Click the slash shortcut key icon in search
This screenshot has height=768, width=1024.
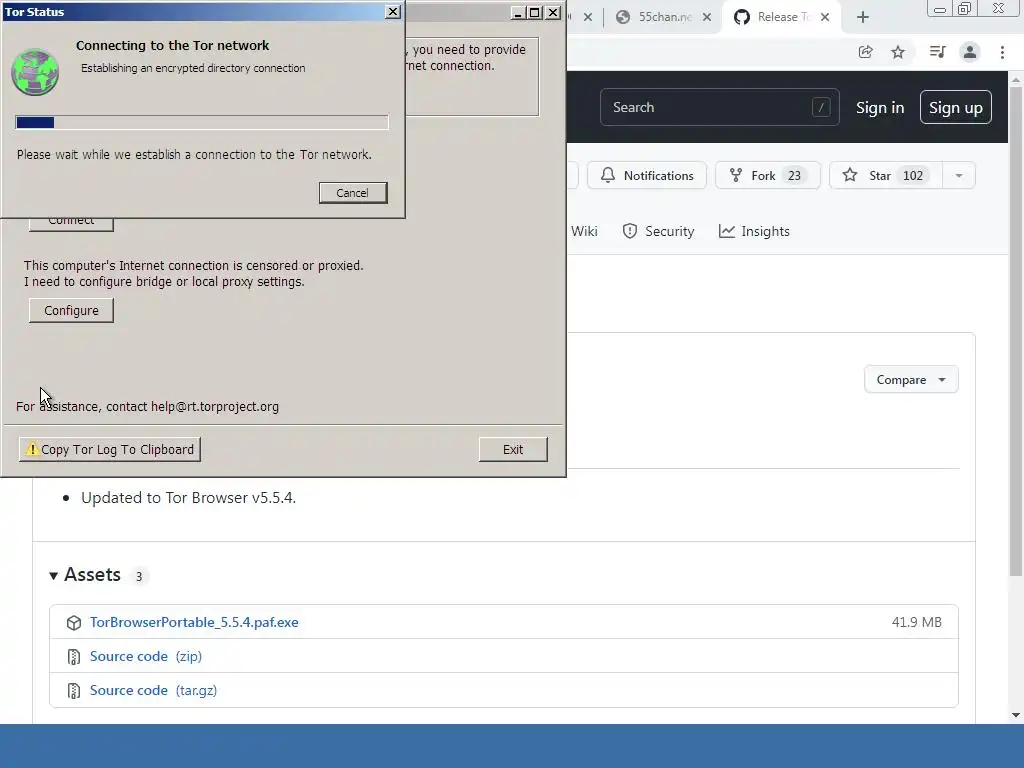(x=821, y=107)
